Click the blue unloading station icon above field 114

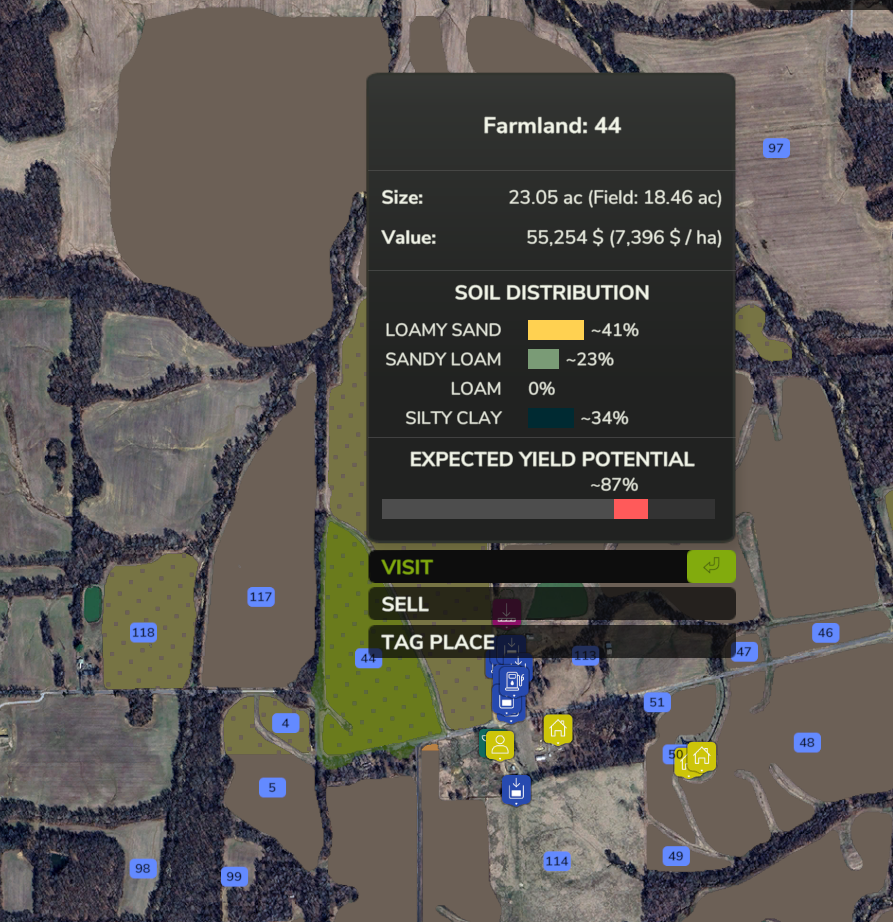(516, 789)
